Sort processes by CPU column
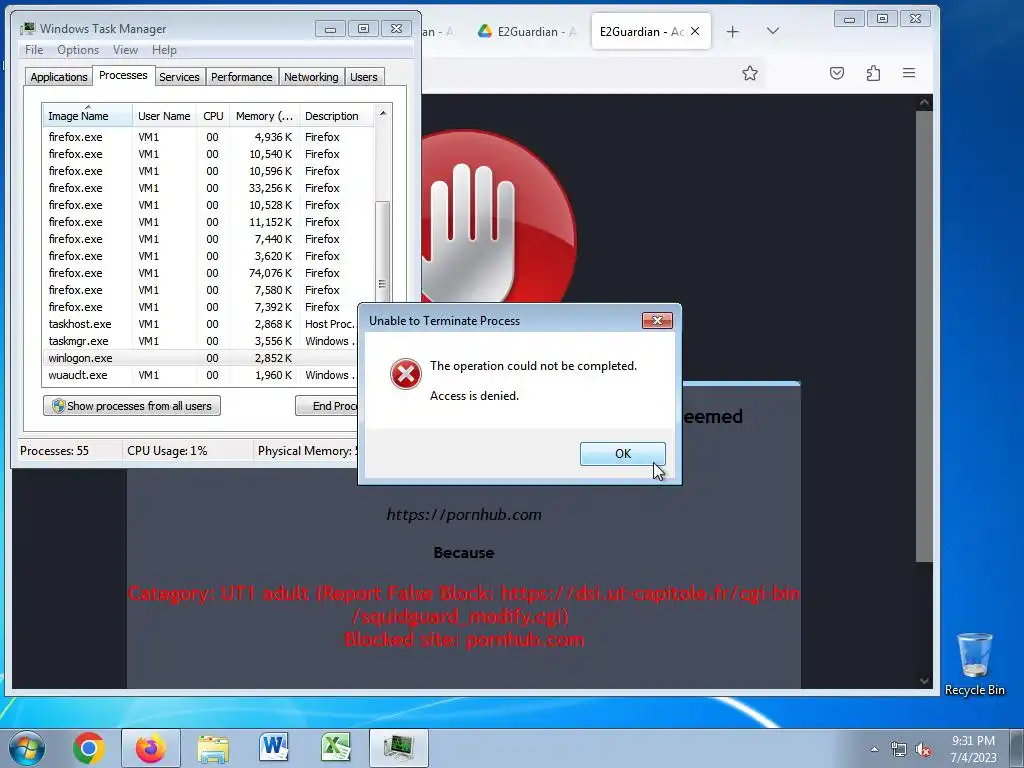This screenshot has width=1024, height=768. pyautogui.click(x=213, y=116)
